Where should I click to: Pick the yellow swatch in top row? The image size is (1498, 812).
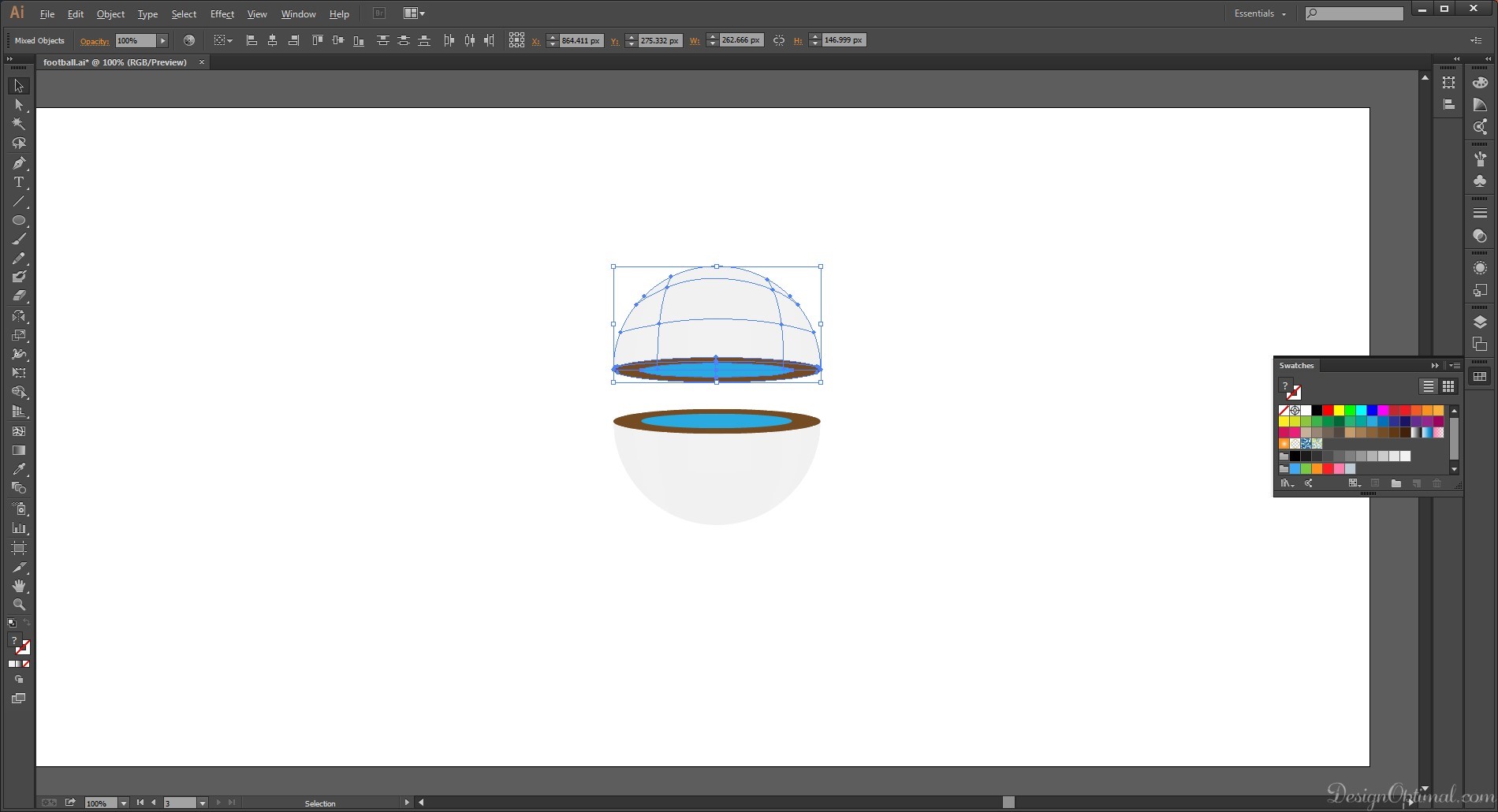[1339, 411]
